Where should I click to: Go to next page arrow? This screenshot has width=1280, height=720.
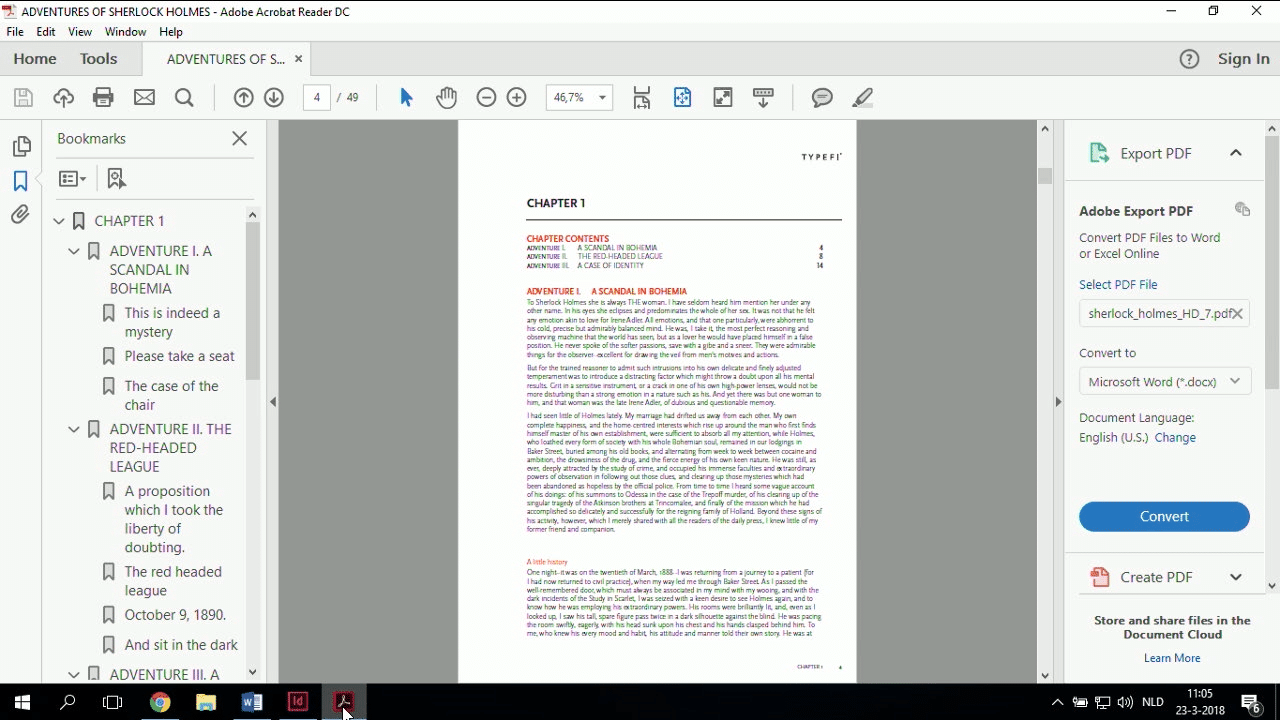pos(274,97)
